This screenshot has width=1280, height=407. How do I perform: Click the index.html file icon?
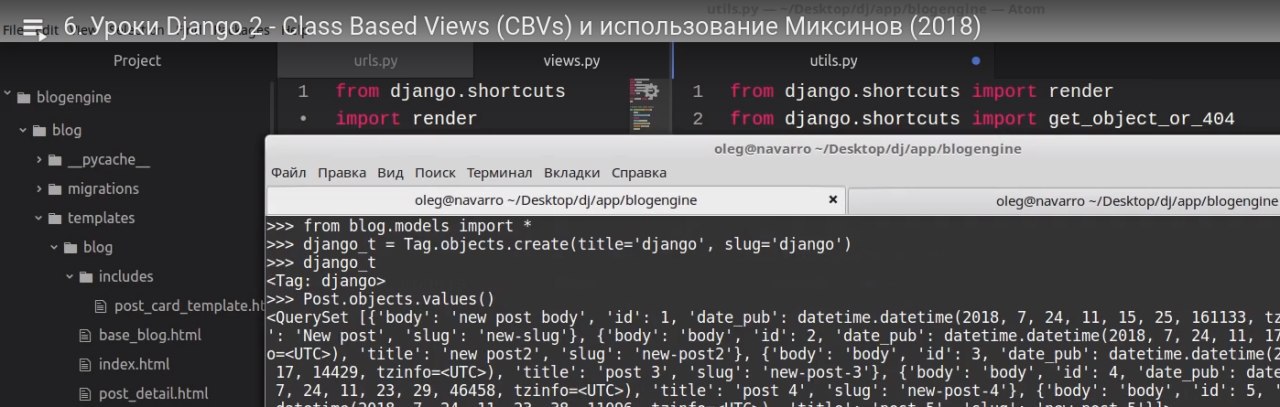point(85,364)
